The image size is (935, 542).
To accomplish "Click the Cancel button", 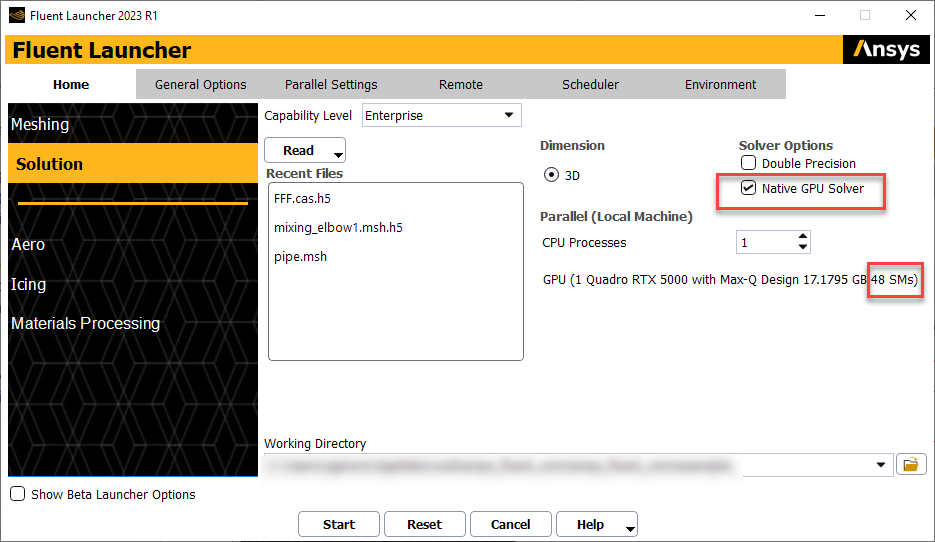I will coord(510,524).
